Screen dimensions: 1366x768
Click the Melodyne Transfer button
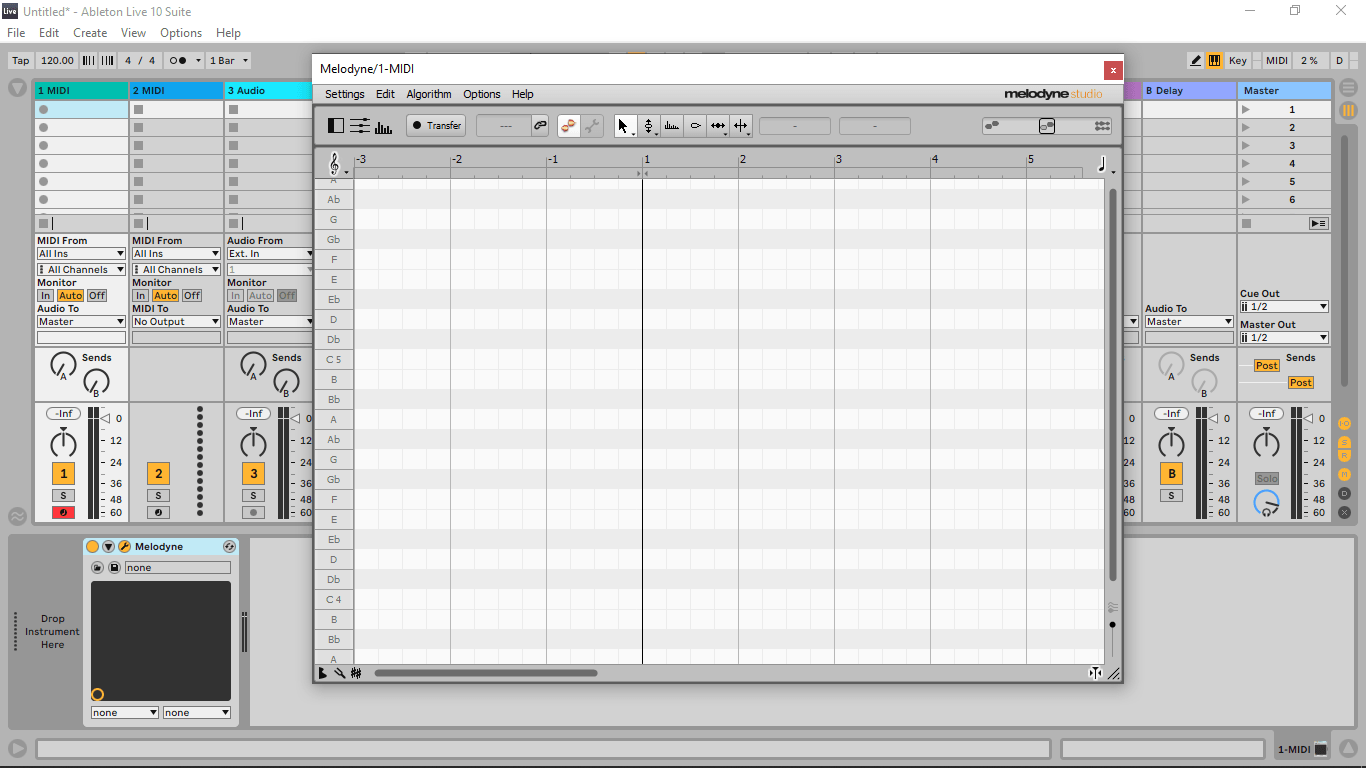click(436, 126)
